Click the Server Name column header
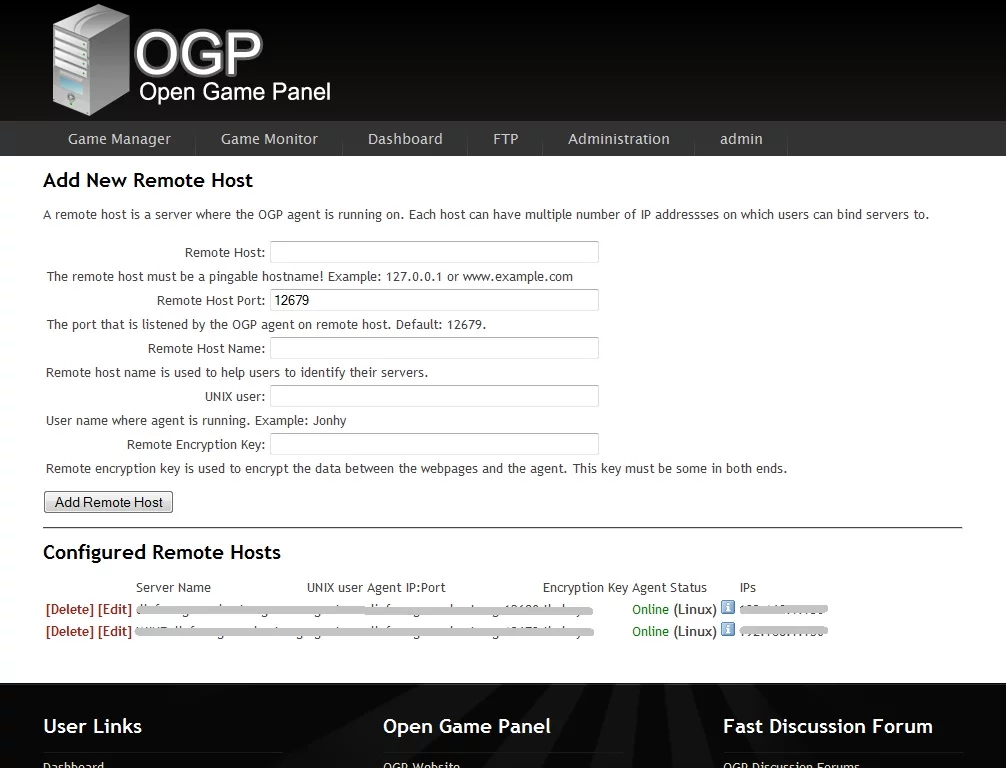This screenshot has height=768, width=1006. 173,588
